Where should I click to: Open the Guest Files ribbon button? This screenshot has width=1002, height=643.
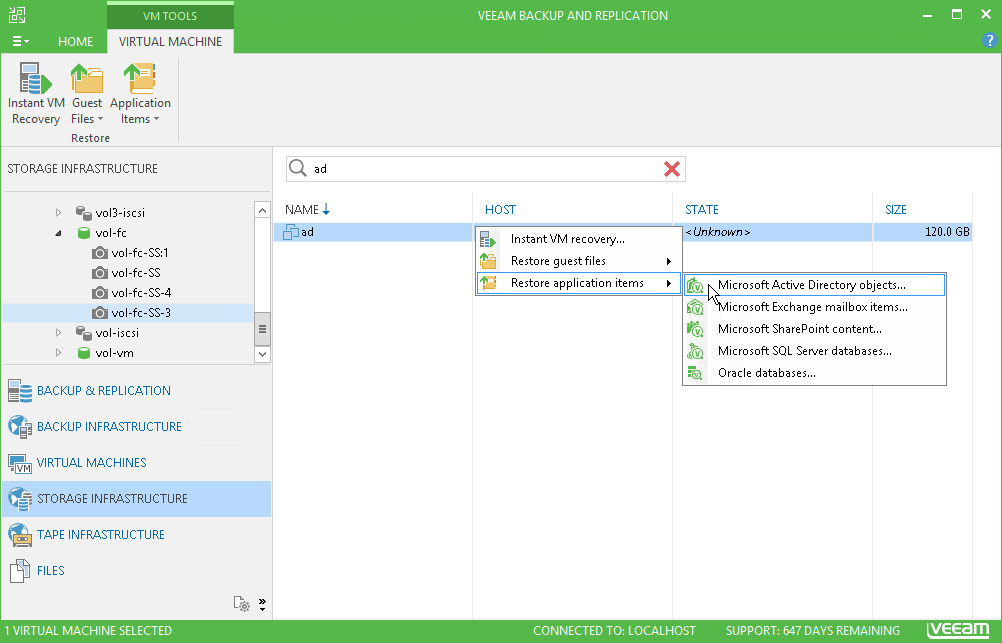pos(87,93)
